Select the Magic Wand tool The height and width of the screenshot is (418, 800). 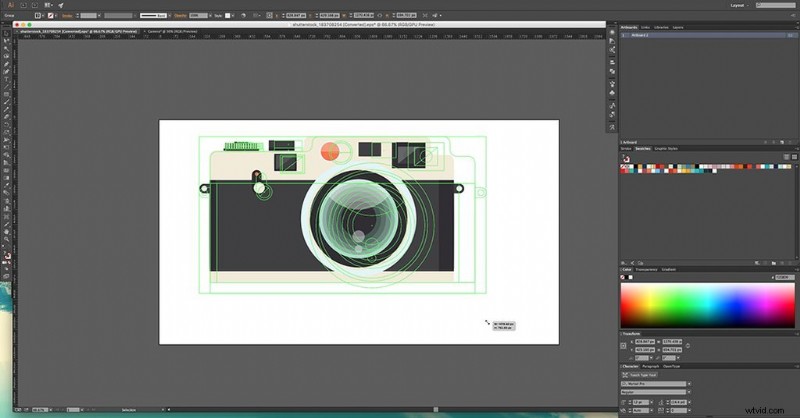[6, 48]
